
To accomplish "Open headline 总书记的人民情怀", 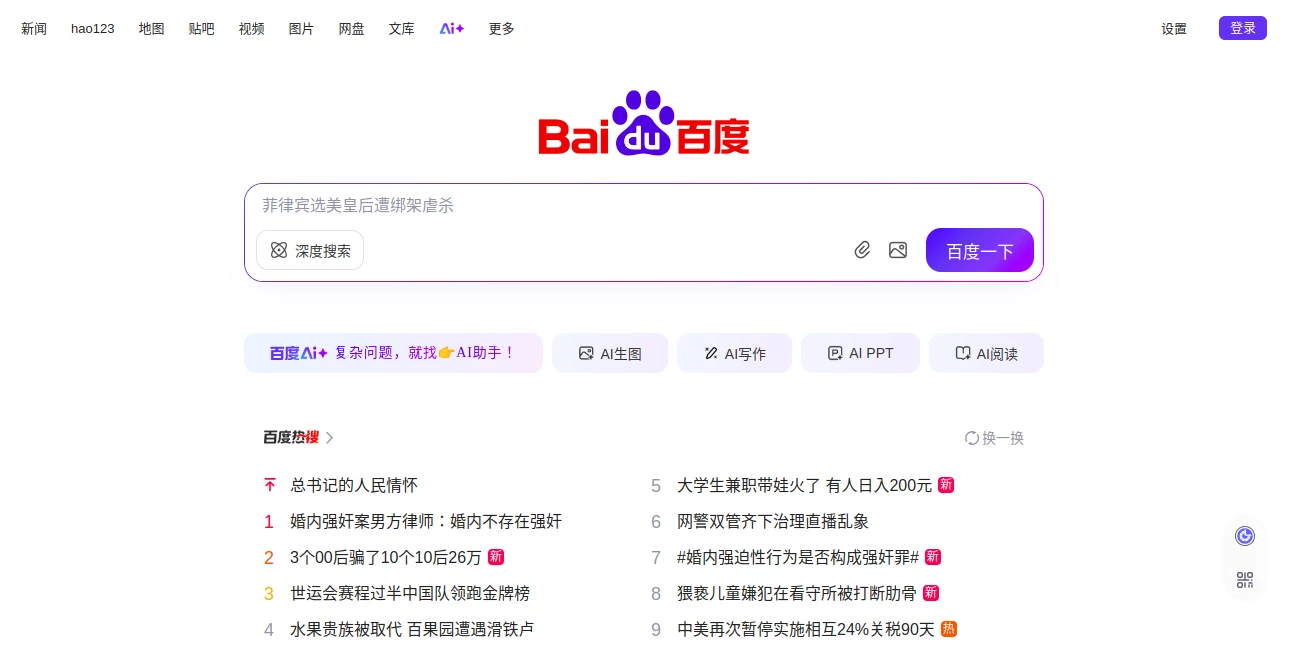I will click(x=354, y=485).
